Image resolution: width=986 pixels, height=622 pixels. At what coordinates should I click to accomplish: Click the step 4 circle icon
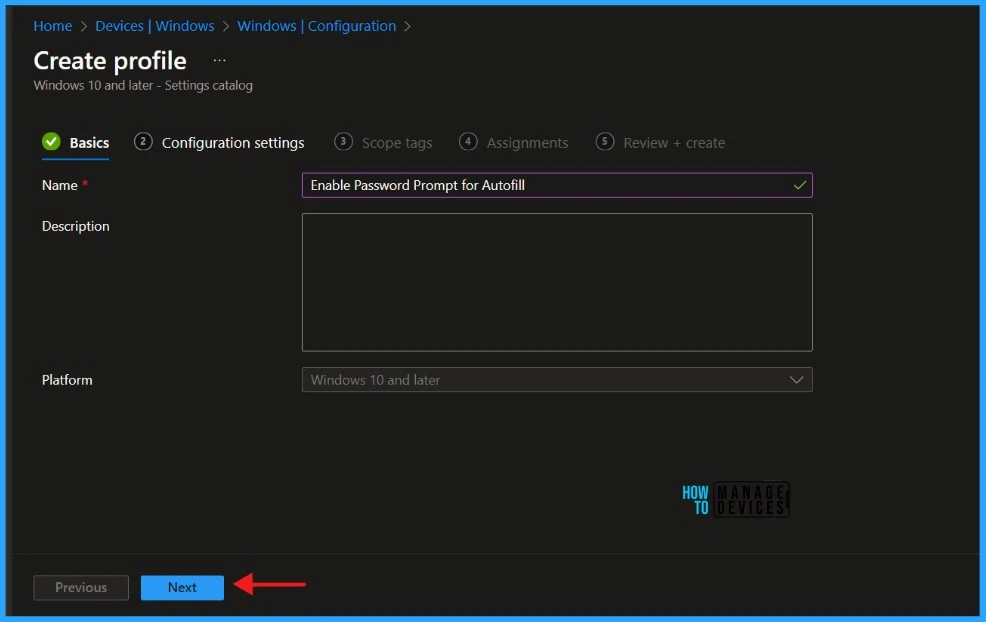468,142
